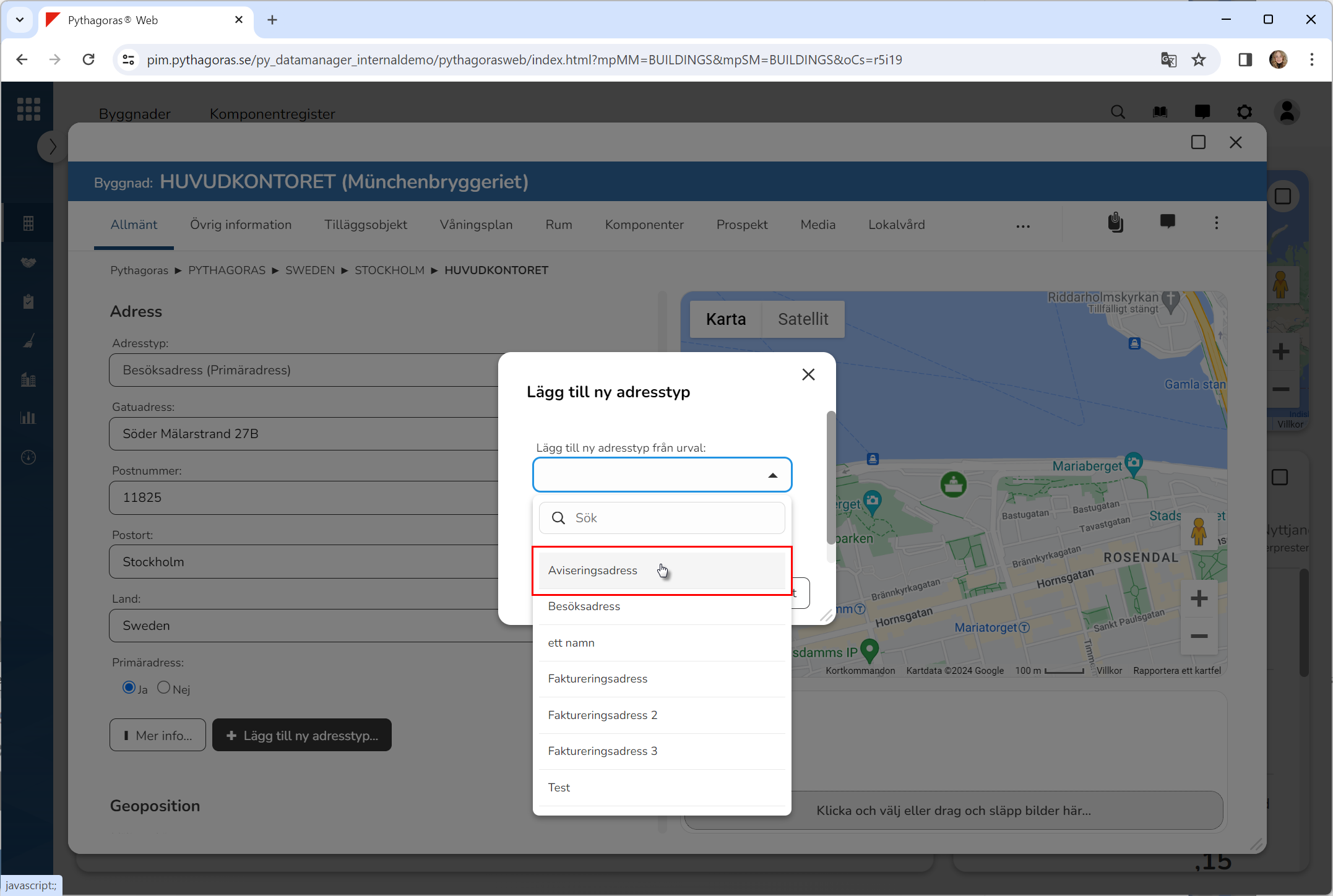
Task: Click STOCKHOLM in the breadcrumb
Action: pos(389,270)
